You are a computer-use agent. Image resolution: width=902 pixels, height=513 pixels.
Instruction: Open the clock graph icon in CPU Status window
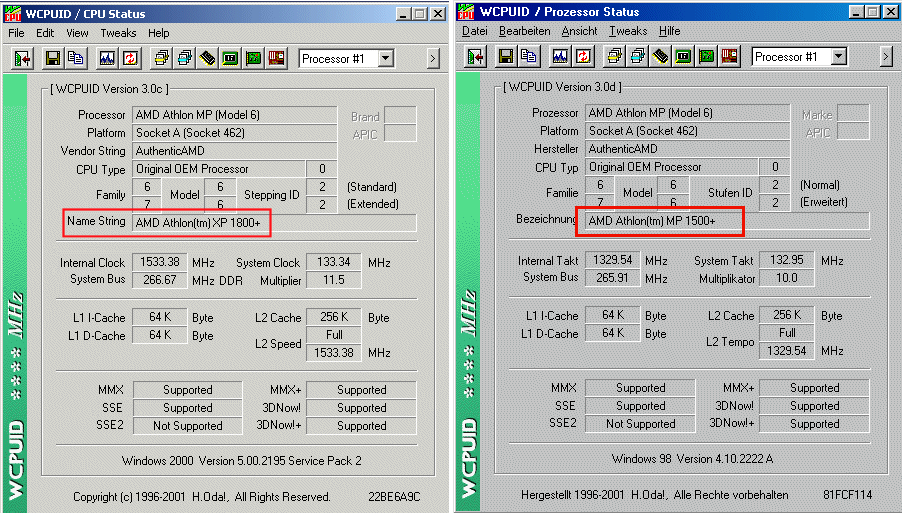[x=107, y=58]
